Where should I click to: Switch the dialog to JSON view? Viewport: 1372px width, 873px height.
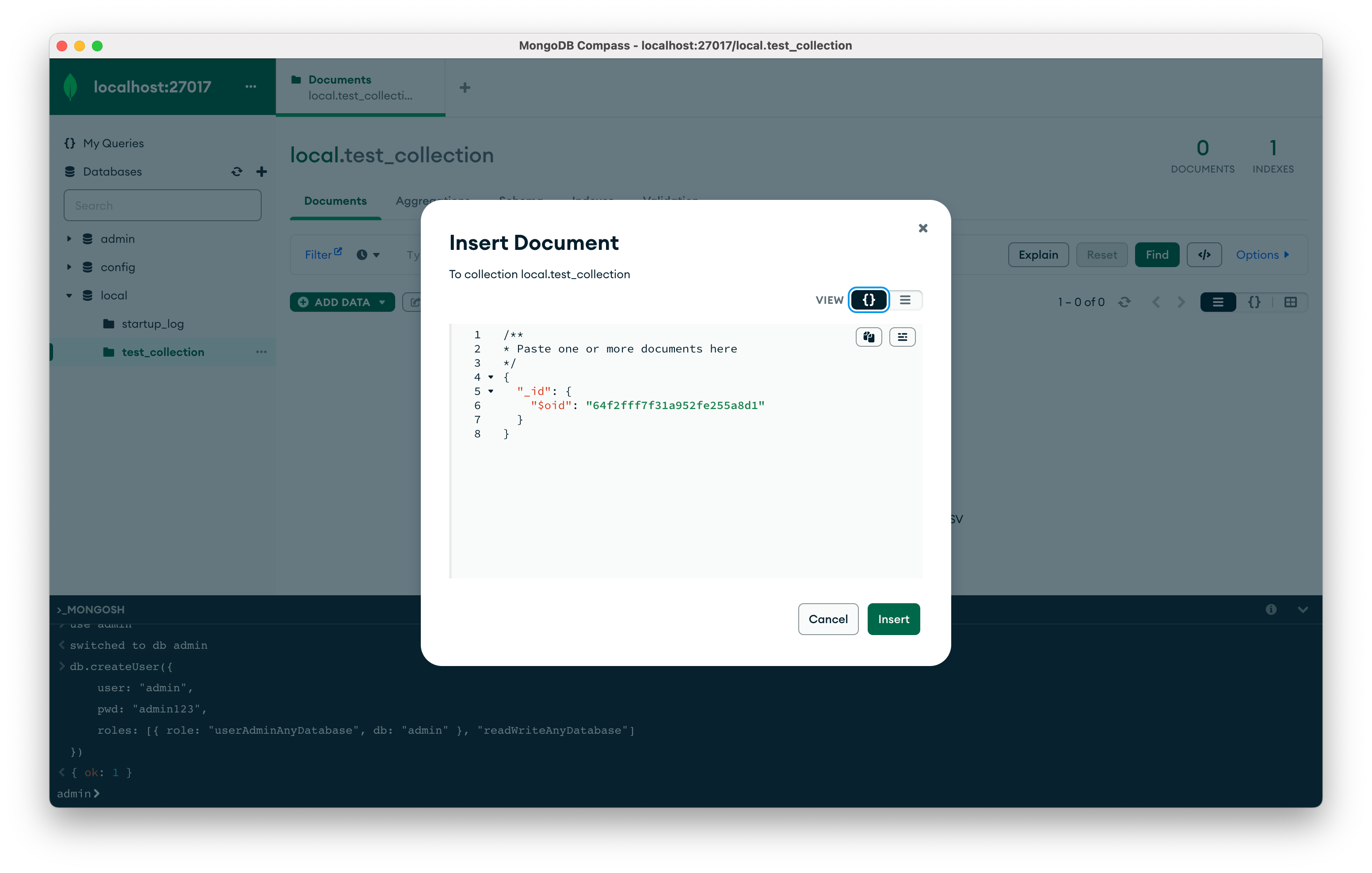(868, 300)
